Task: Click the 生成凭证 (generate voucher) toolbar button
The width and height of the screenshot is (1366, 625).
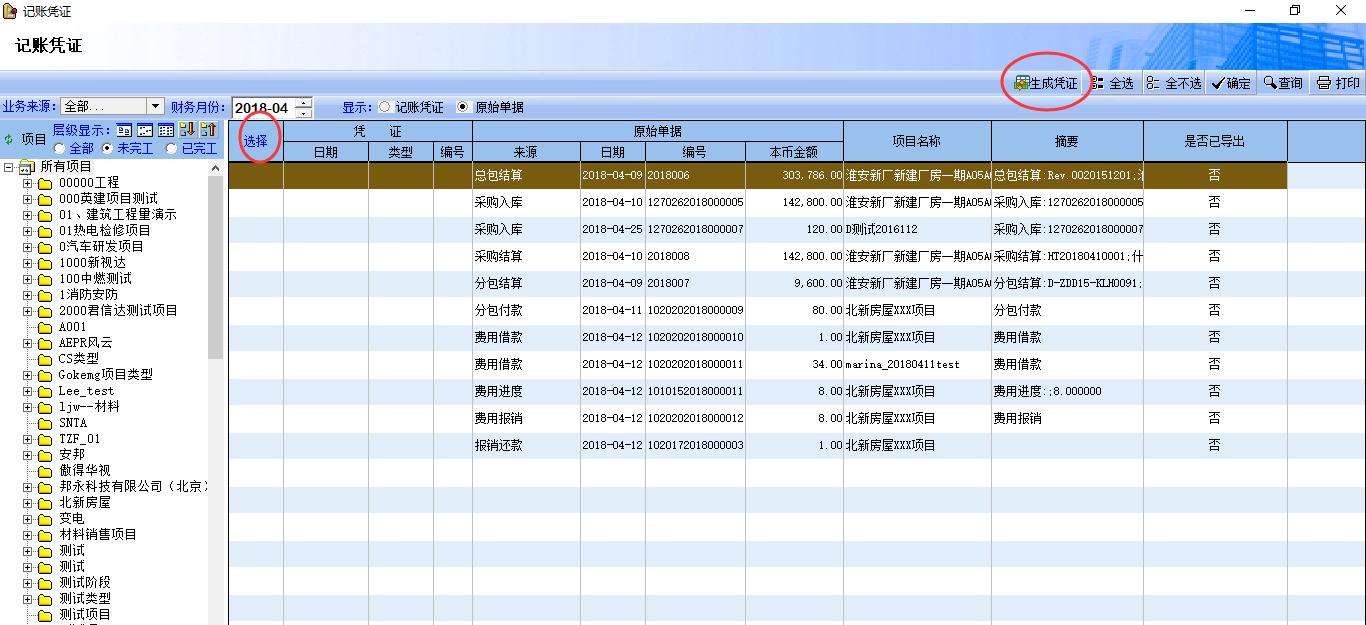Action: coord(1046,83)
